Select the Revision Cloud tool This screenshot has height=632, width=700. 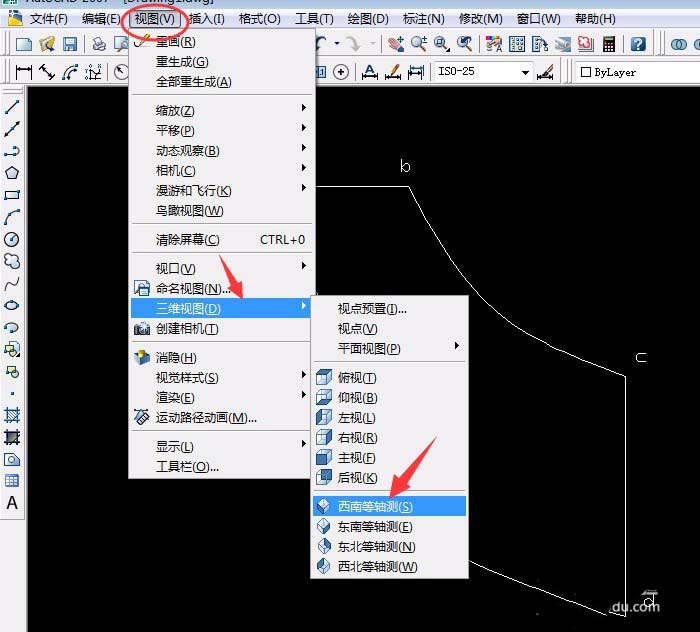[12, 261]
